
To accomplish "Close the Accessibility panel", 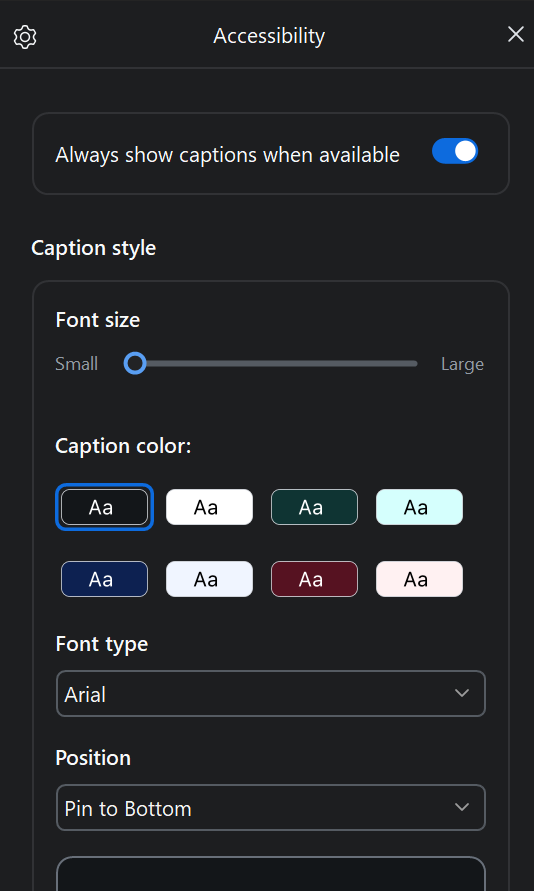I will point(515,35).
